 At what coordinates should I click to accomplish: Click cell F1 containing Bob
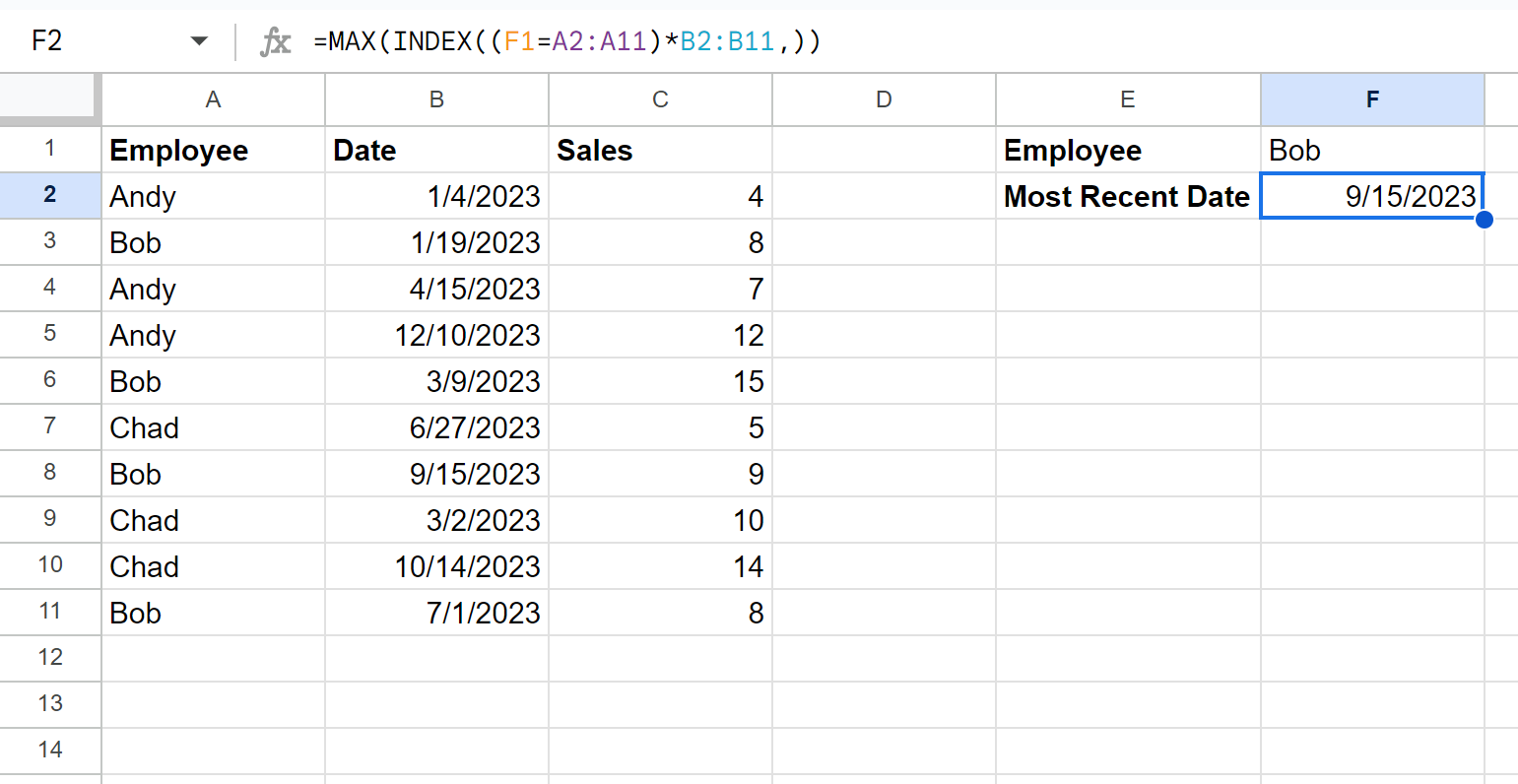point(1372,150)
